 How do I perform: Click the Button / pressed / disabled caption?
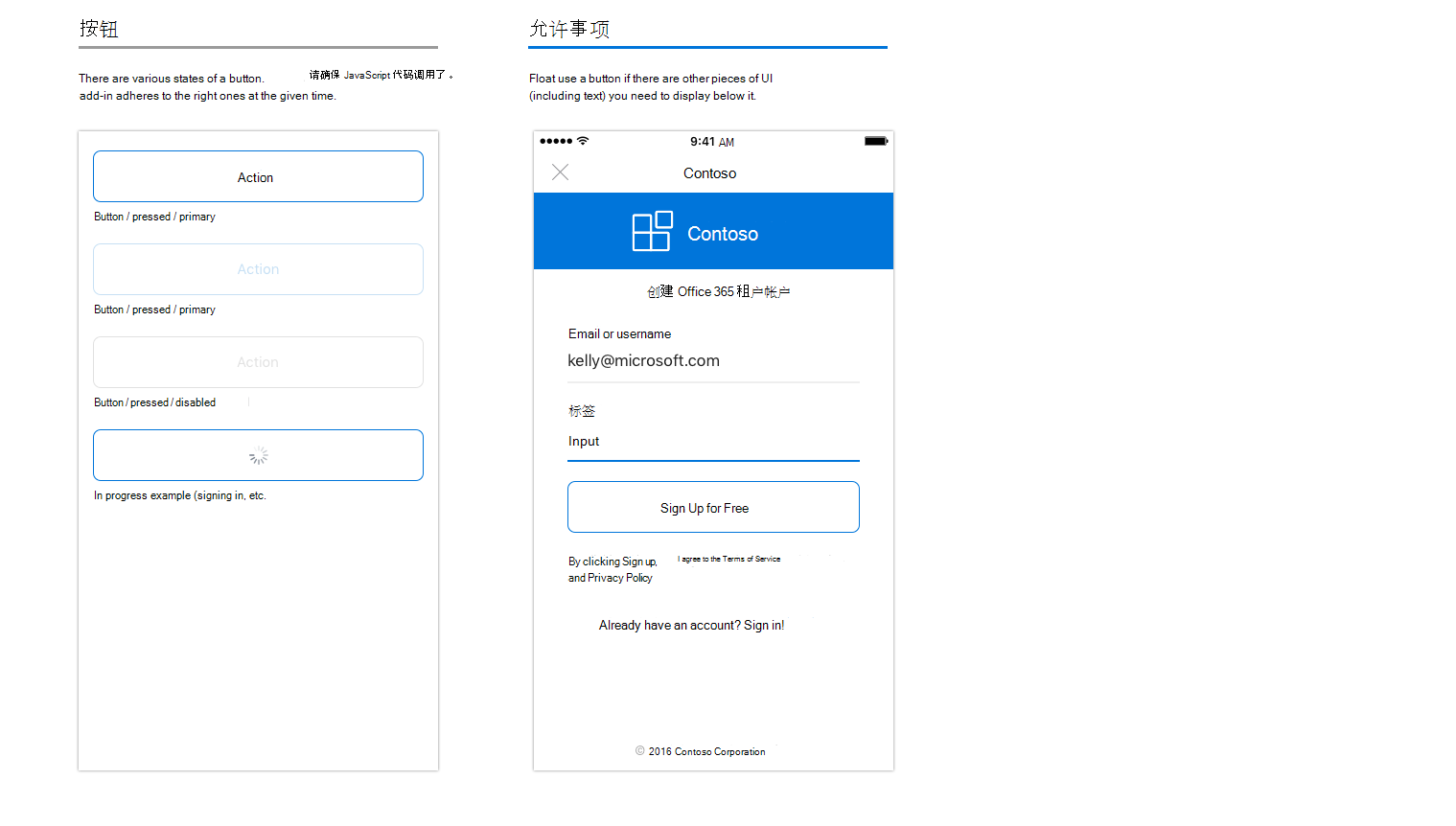coord(154,402)
